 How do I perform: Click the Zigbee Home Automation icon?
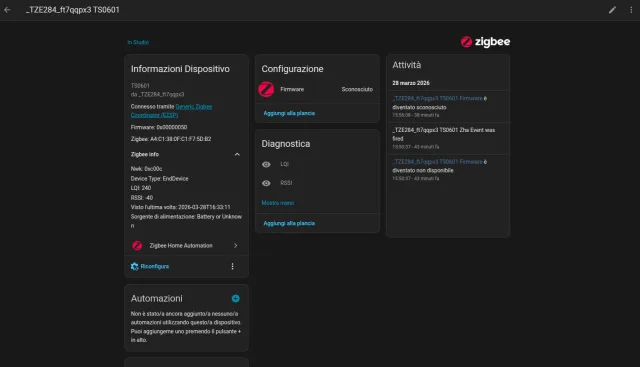tap(137, 245)
